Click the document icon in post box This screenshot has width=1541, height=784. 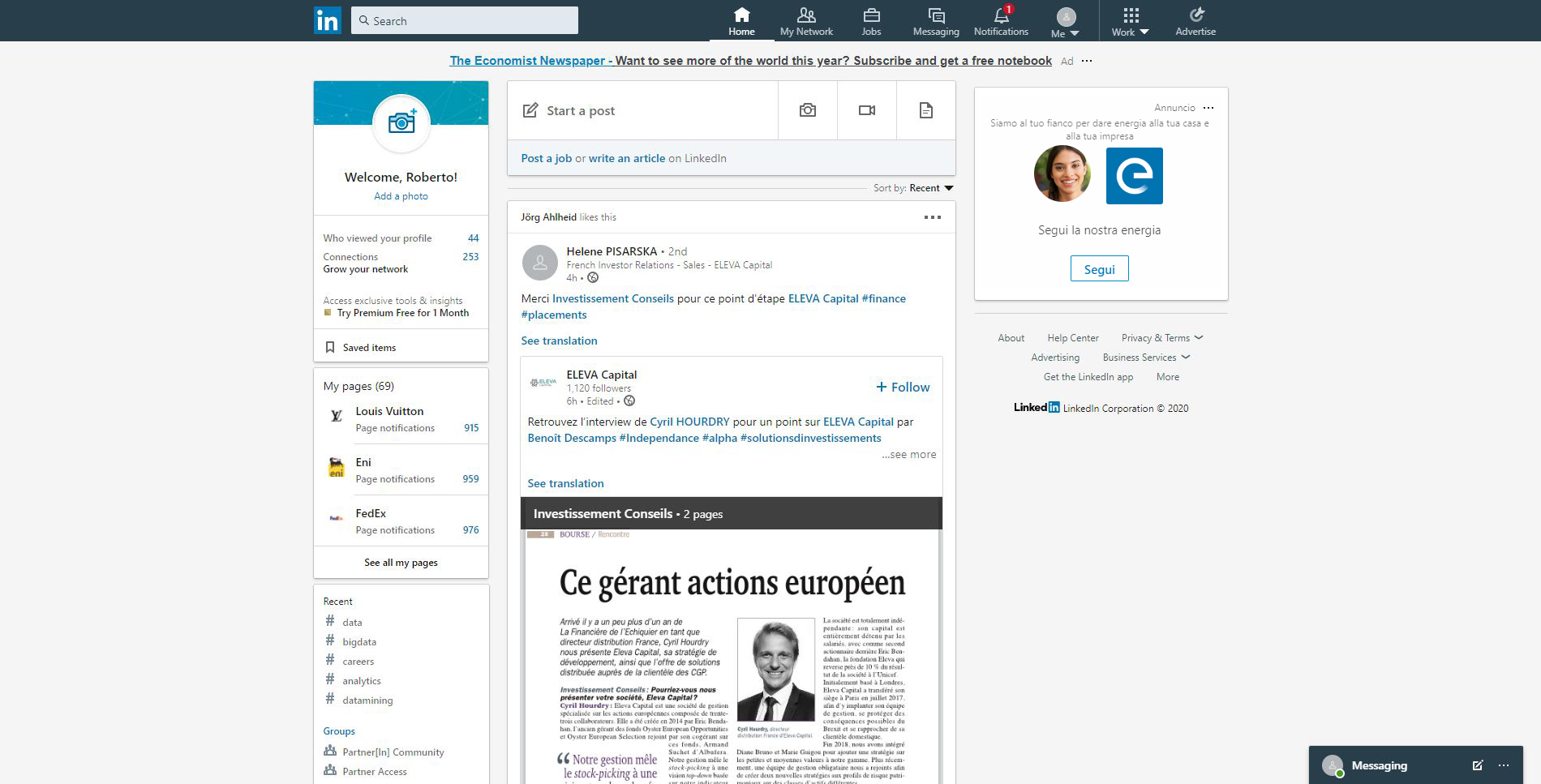click(926, 110)
